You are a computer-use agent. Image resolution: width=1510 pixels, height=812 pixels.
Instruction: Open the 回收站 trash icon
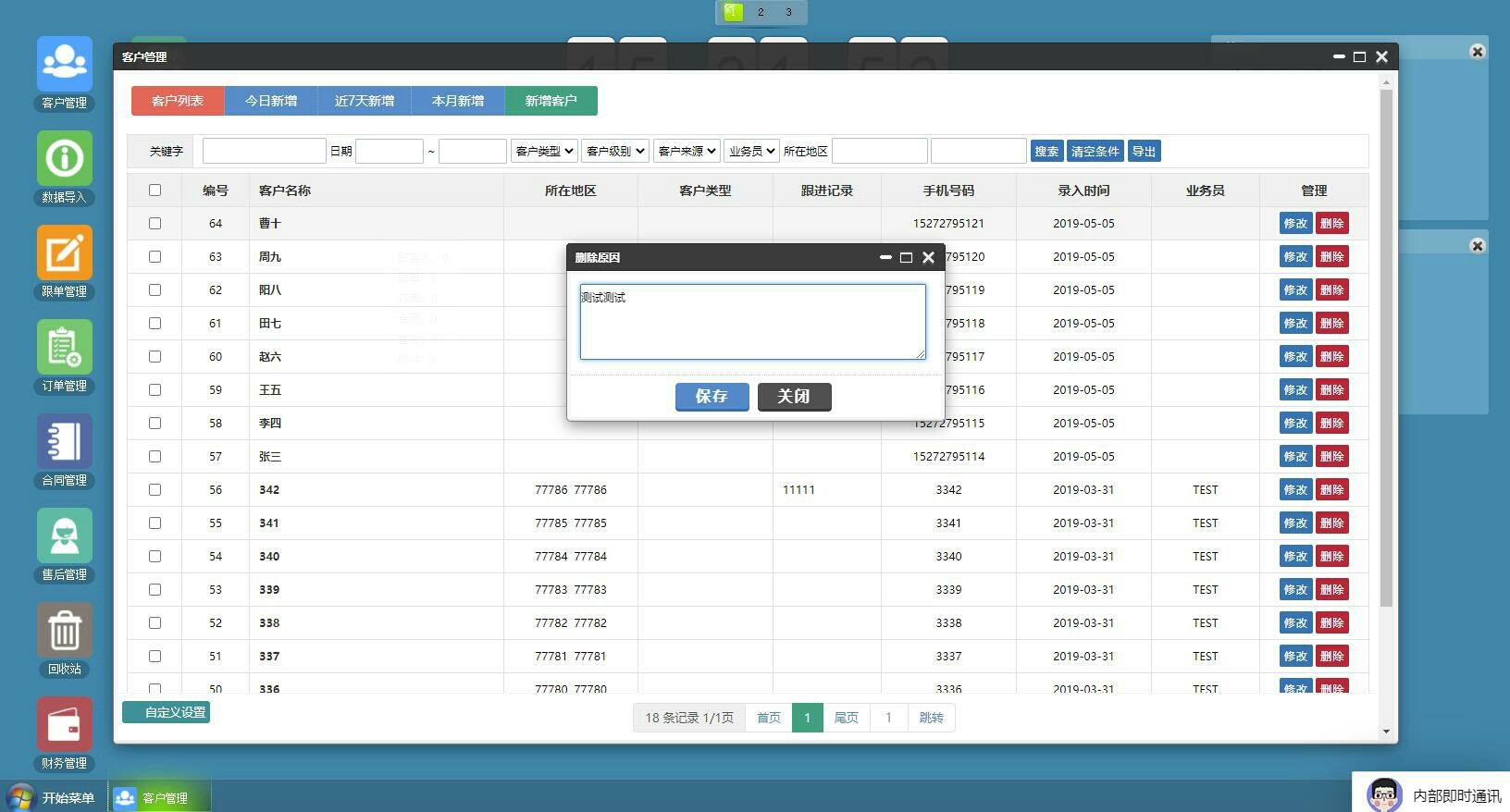[x=65, y=631]
